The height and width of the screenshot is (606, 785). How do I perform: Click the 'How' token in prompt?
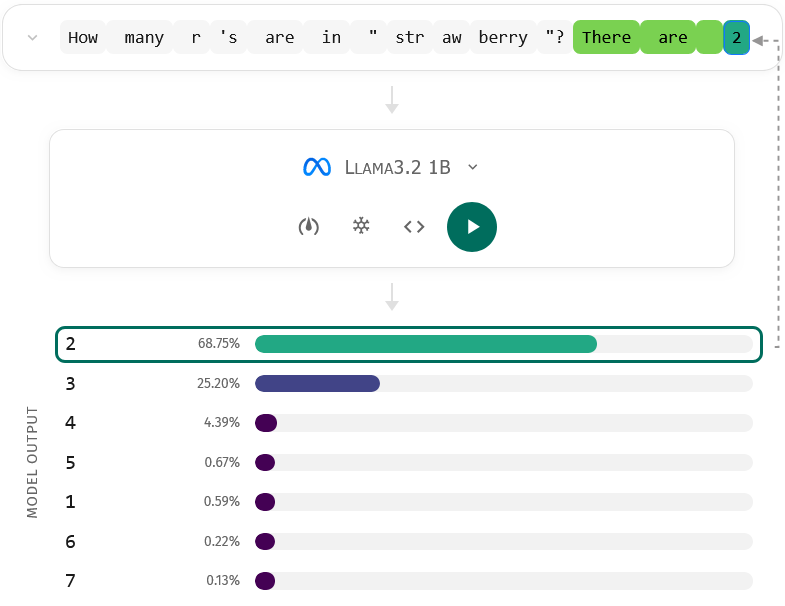click(x=83, y=38)
